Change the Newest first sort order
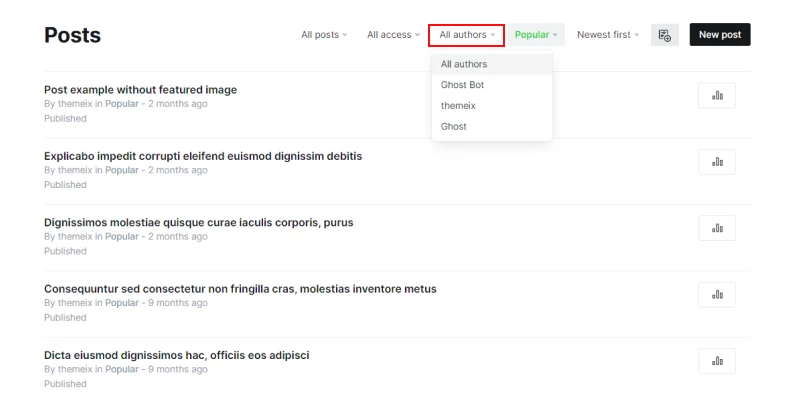 click(607, 35)
